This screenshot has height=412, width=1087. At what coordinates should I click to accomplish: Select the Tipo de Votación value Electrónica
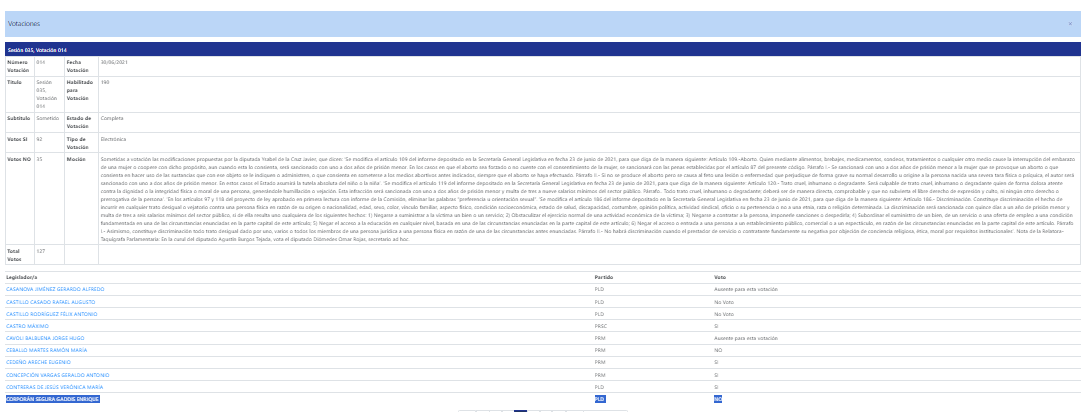pos(114,139)
